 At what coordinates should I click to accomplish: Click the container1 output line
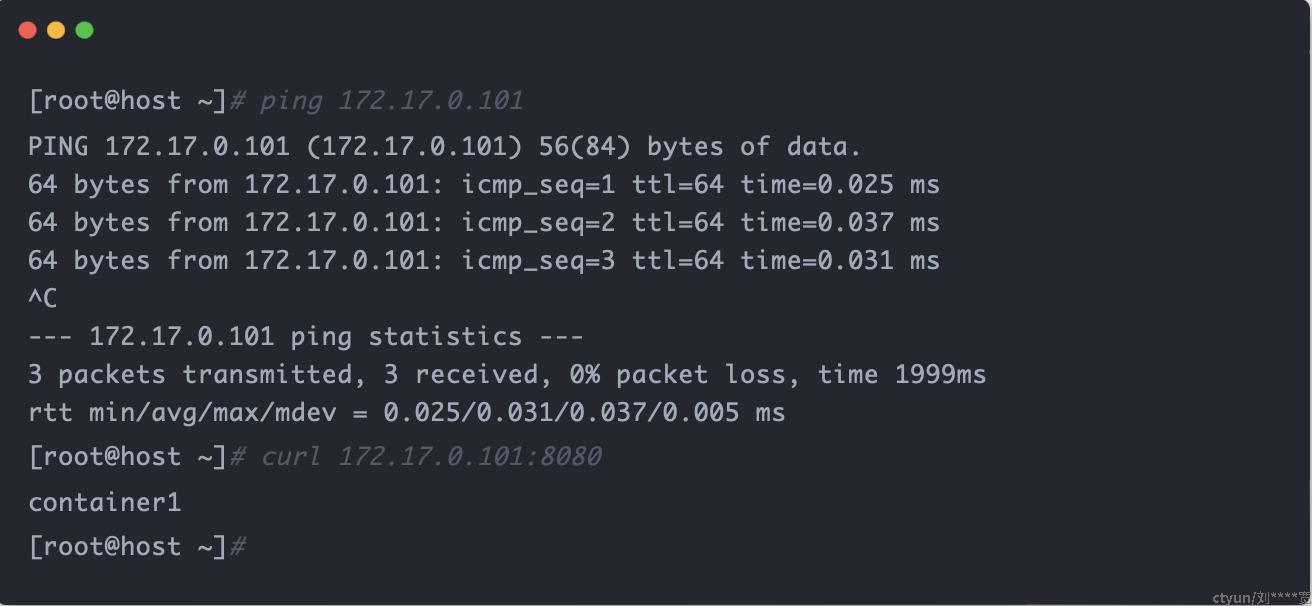point(105,502)
